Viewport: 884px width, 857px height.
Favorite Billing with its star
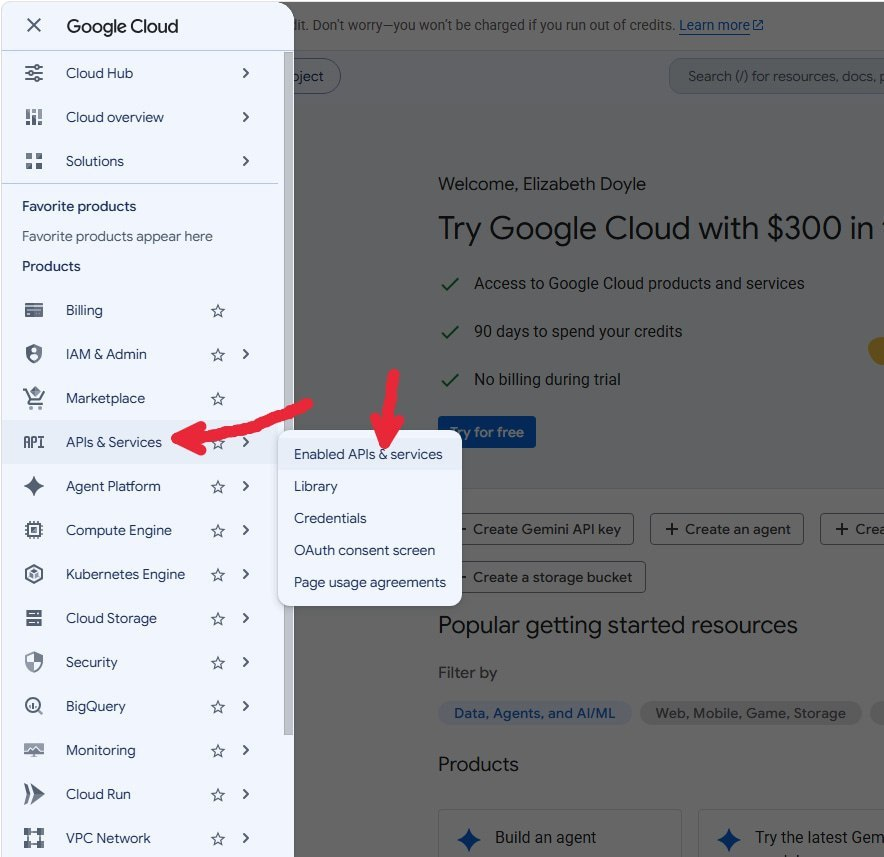pos(218,311)
